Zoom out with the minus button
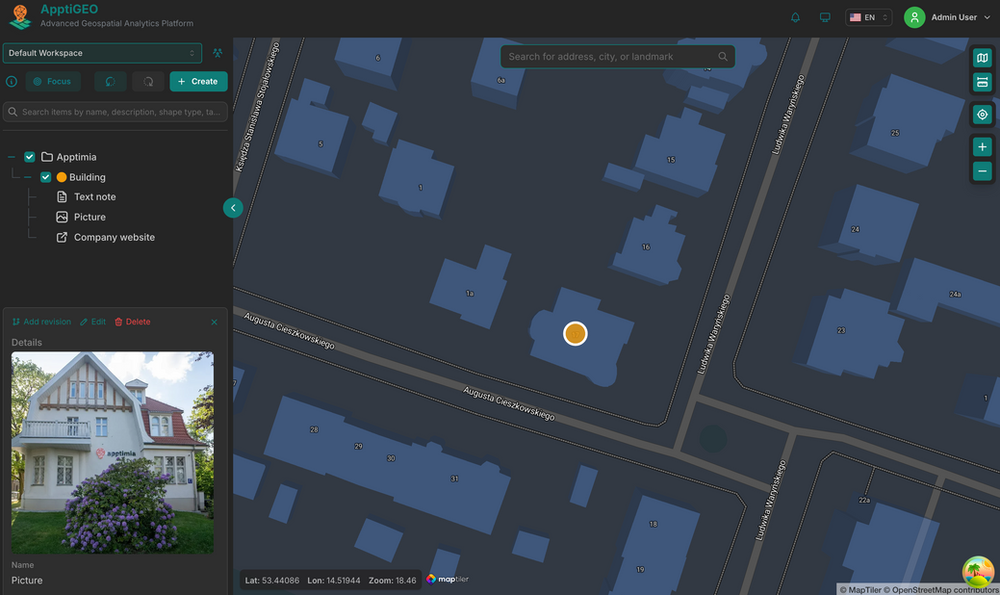 pyautogui.click(x=982, y=171)
